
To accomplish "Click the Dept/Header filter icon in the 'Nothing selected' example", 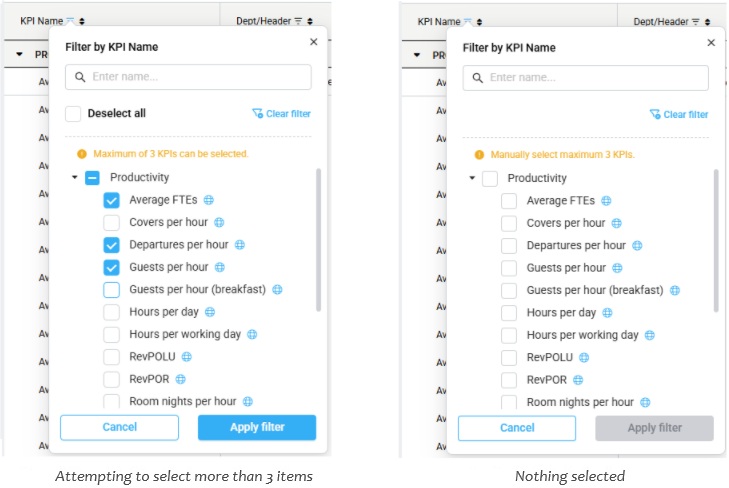I will pos(696,22).
